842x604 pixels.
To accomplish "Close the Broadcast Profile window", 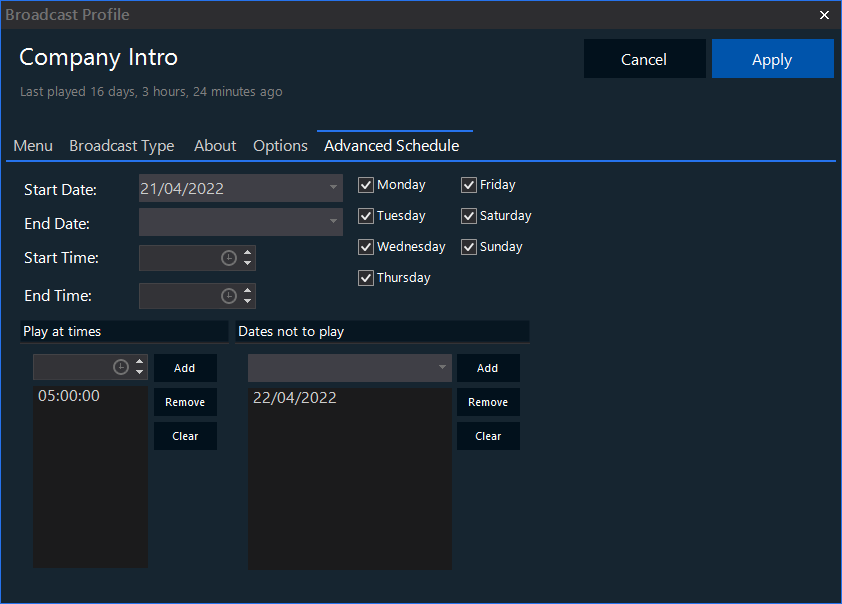I will [824, 15].
